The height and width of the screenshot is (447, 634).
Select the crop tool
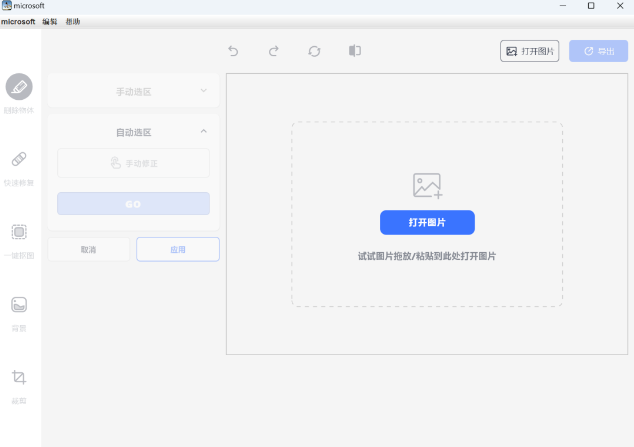click(x=19, y=378)
